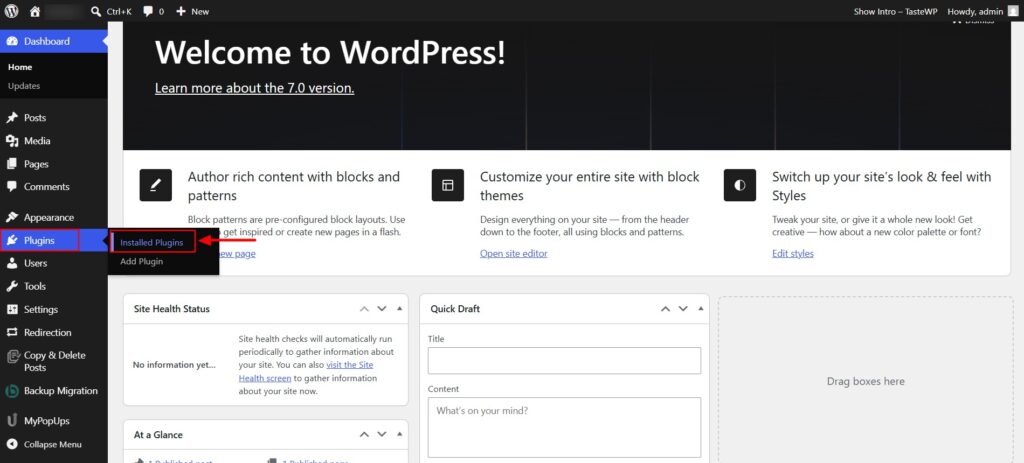The height and width of the screenshot is (463, 1024).
Task: Select the Dashboard menu item
Action: pyautogui.click(x=54, y=41)
